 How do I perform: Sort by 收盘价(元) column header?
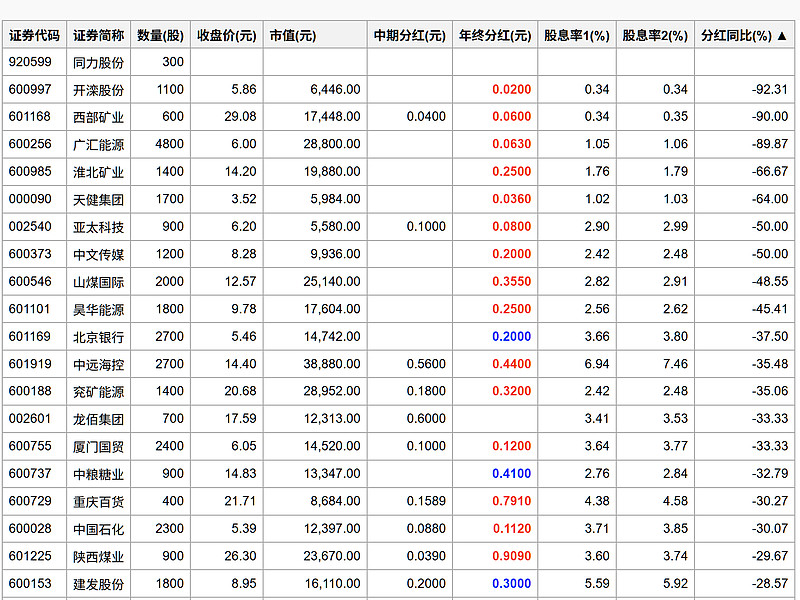227,35
